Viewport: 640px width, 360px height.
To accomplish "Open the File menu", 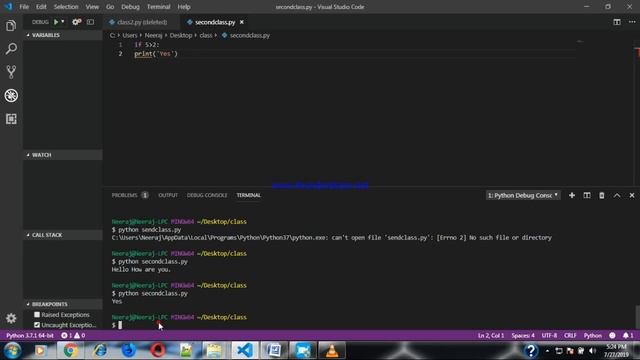I will (24, 7).
